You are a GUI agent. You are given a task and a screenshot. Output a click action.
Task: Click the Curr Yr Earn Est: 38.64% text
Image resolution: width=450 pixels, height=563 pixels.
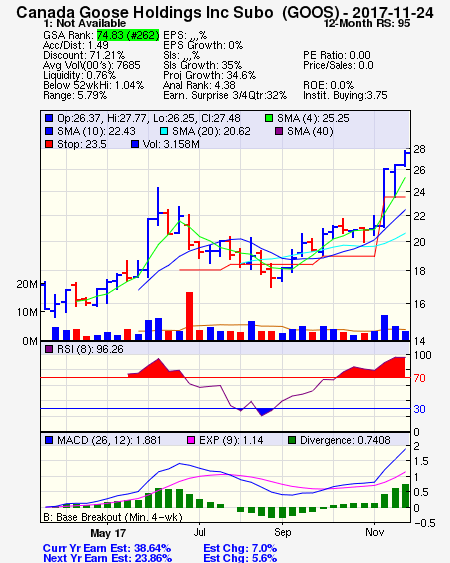pyautogui.click(x=107, y=548)
